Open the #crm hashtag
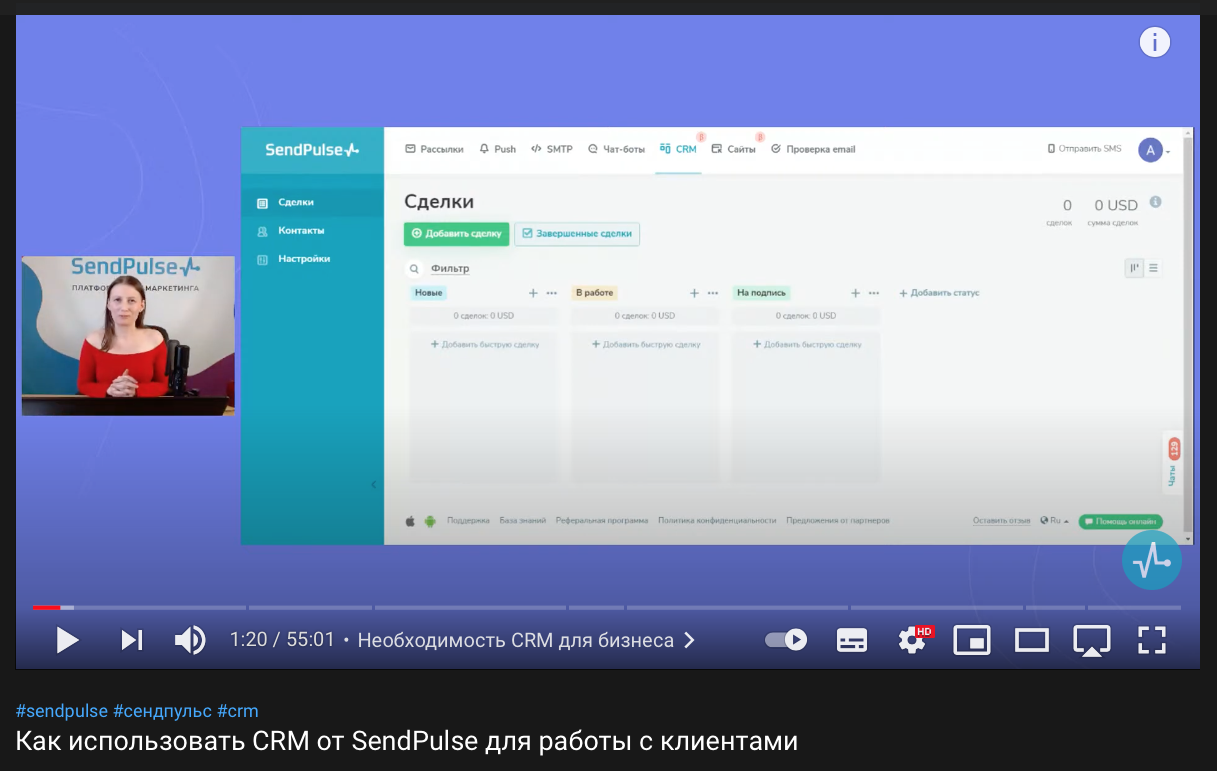 (x=238, y=711)
